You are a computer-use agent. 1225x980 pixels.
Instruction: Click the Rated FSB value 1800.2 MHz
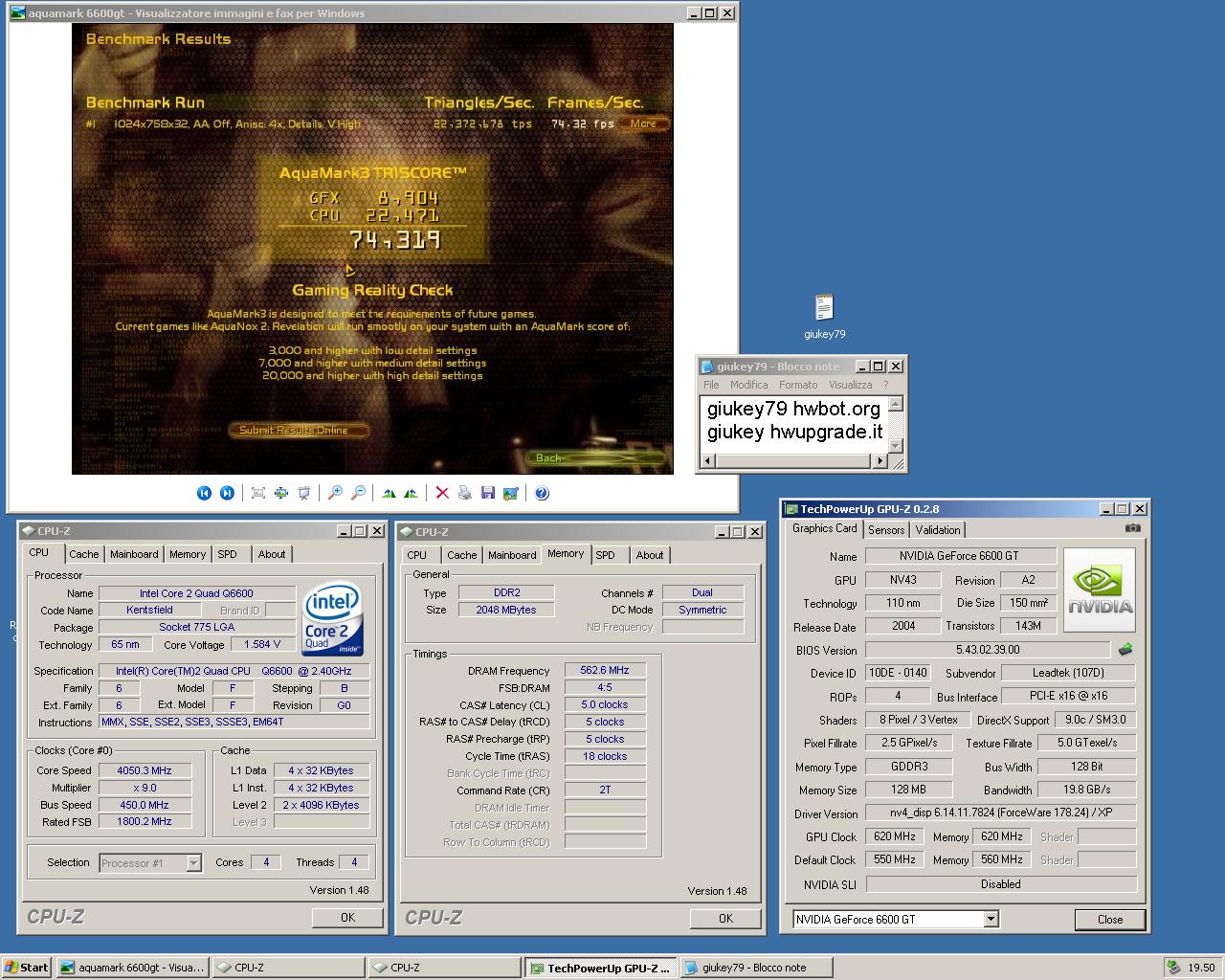click(x=145, y=821)
